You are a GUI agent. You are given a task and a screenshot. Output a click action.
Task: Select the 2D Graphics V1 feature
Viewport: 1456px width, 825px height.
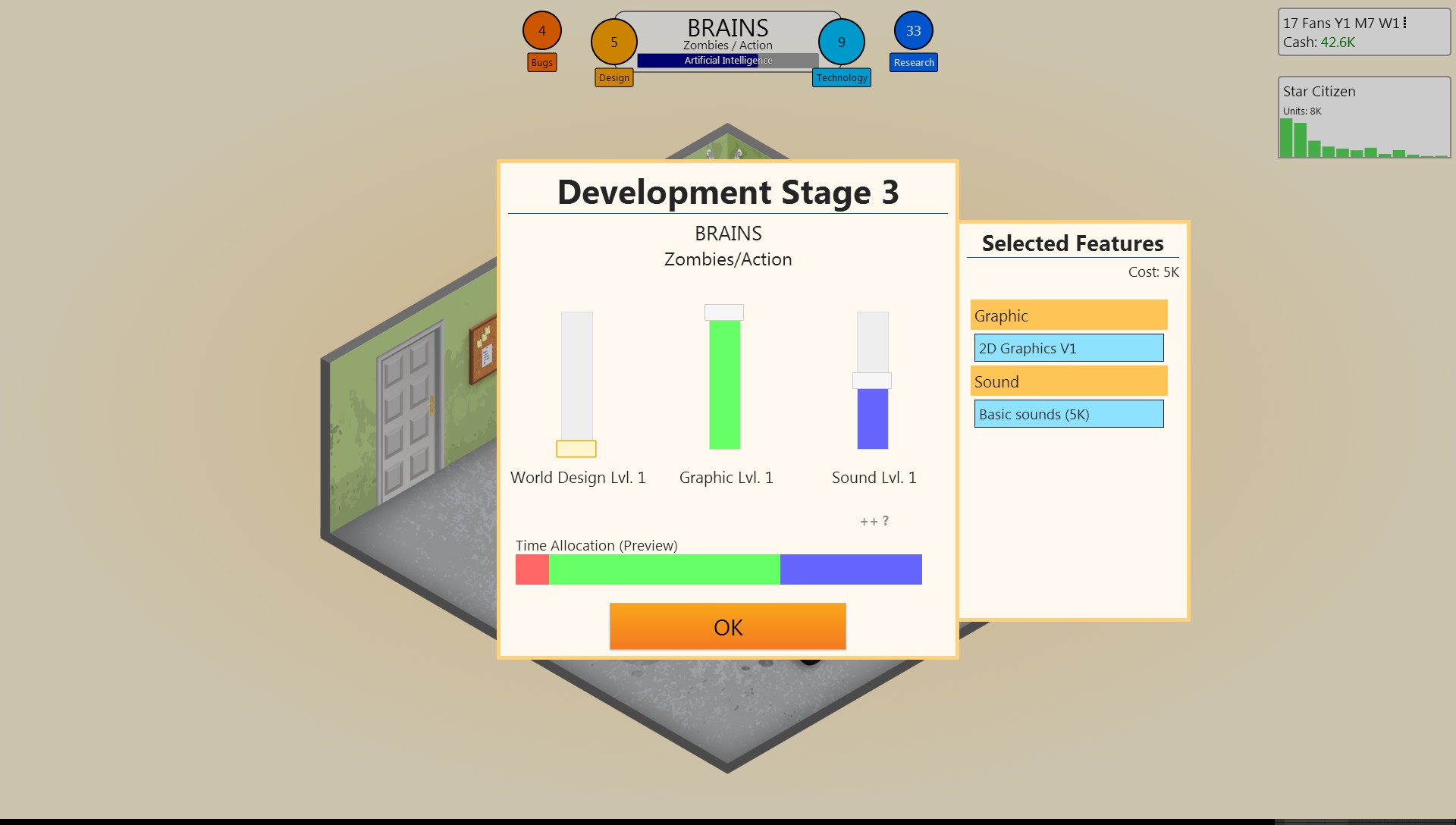pos(1068,348)
